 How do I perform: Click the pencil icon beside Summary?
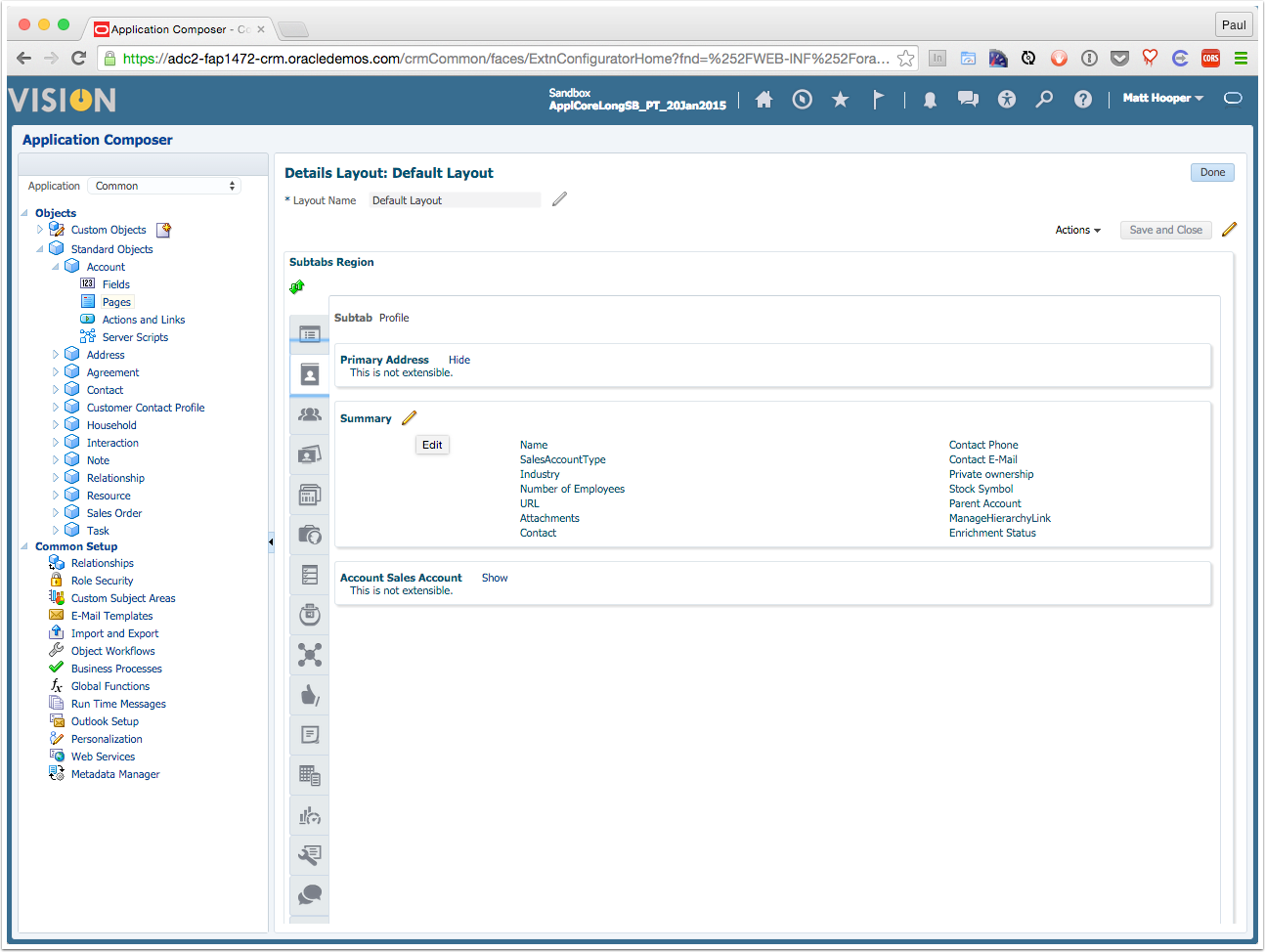tap(409, 418)
